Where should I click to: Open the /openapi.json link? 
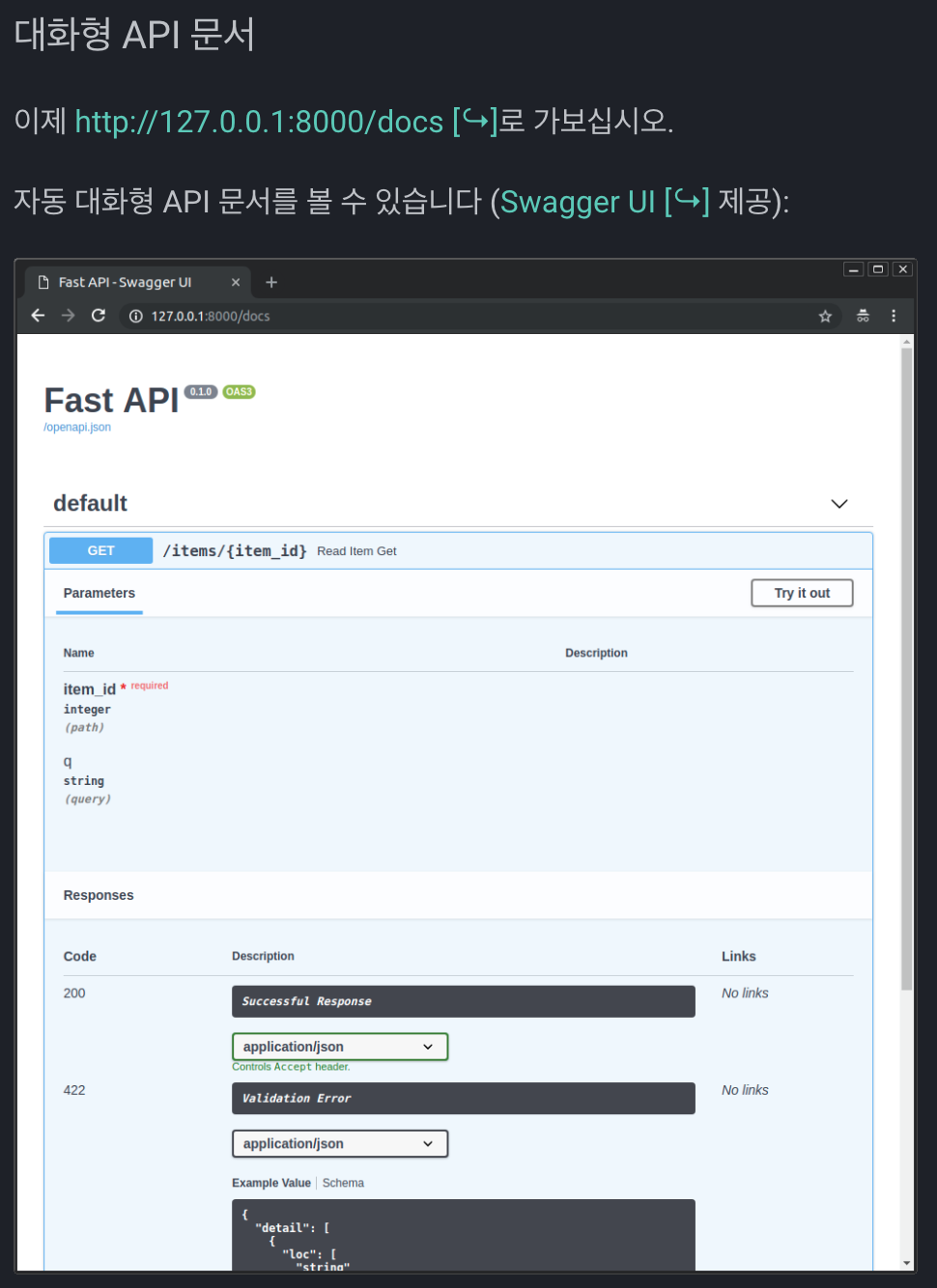click(77, 427)
